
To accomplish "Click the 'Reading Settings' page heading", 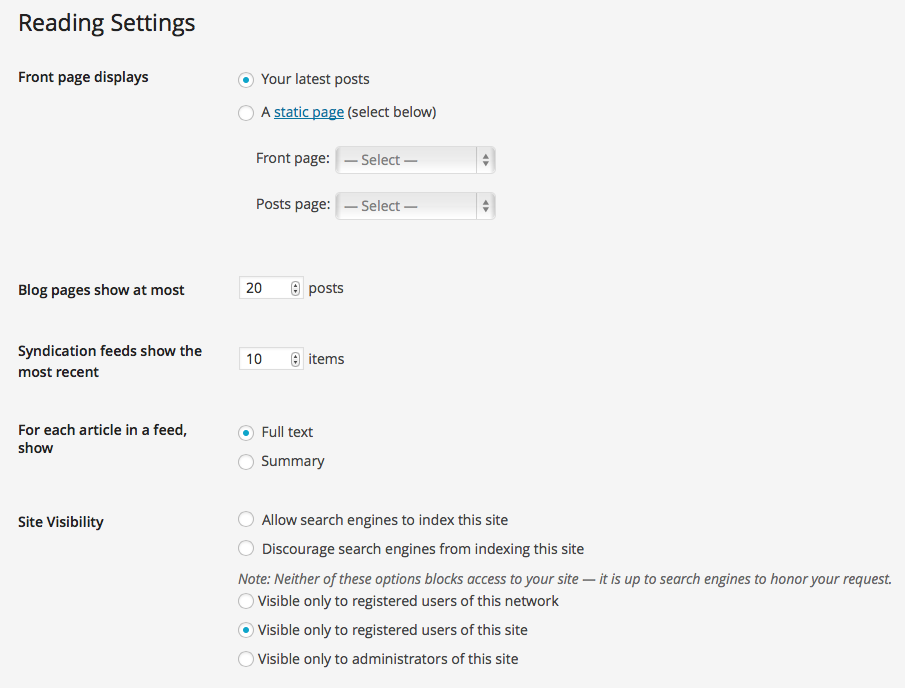I will point(107,23).
